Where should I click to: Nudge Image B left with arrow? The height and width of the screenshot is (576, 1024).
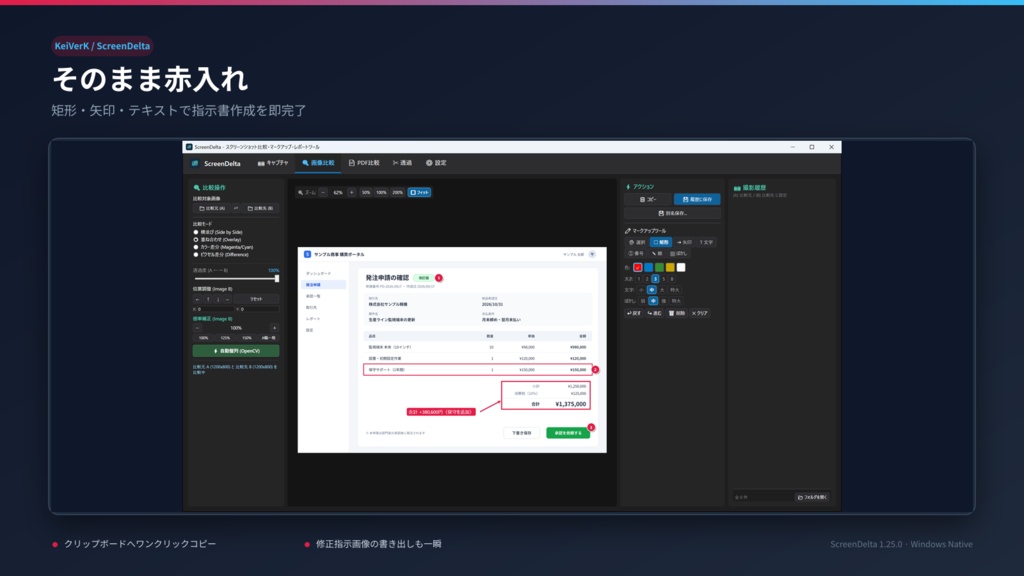(197, 299)
